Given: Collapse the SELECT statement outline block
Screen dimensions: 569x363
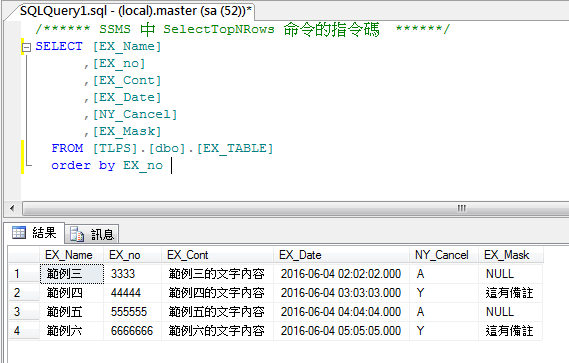Looking at the screenshot, I should [26, 47].
